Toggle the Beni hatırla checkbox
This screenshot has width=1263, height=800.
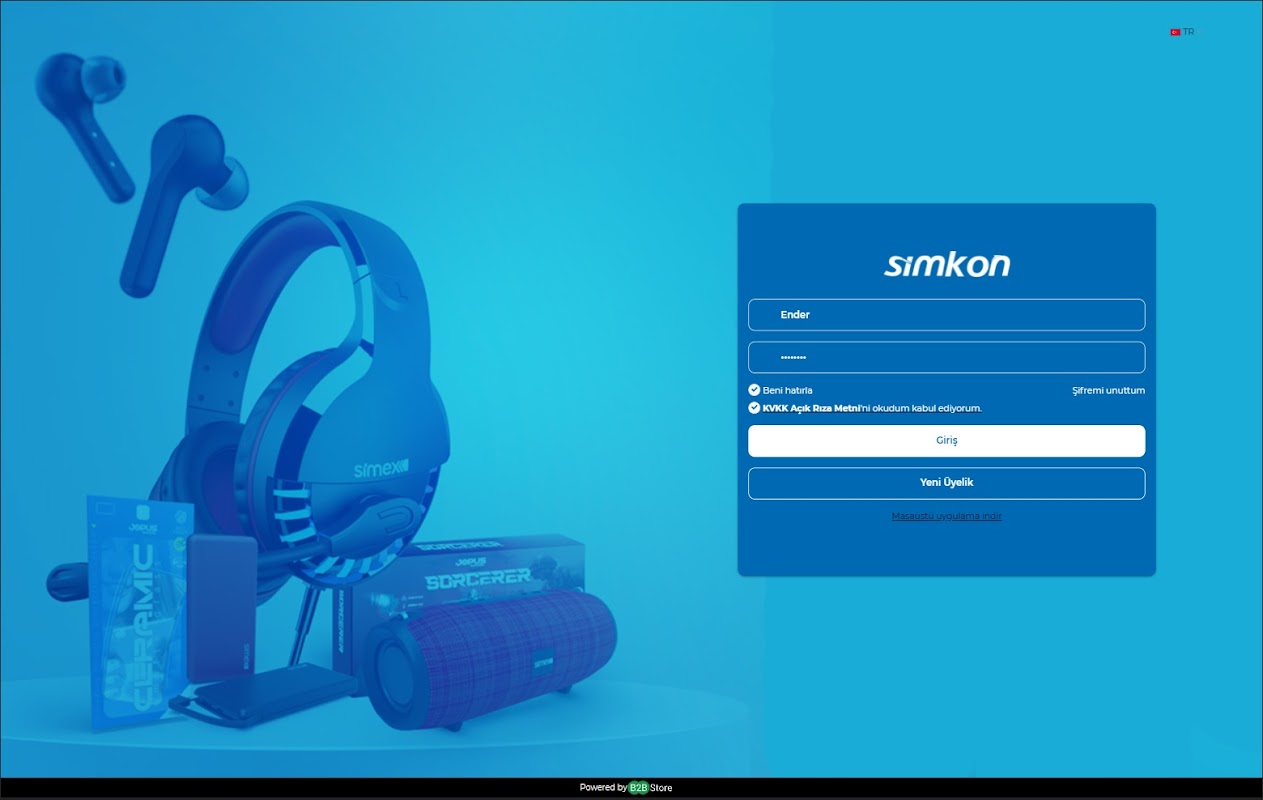coord(754,390)
